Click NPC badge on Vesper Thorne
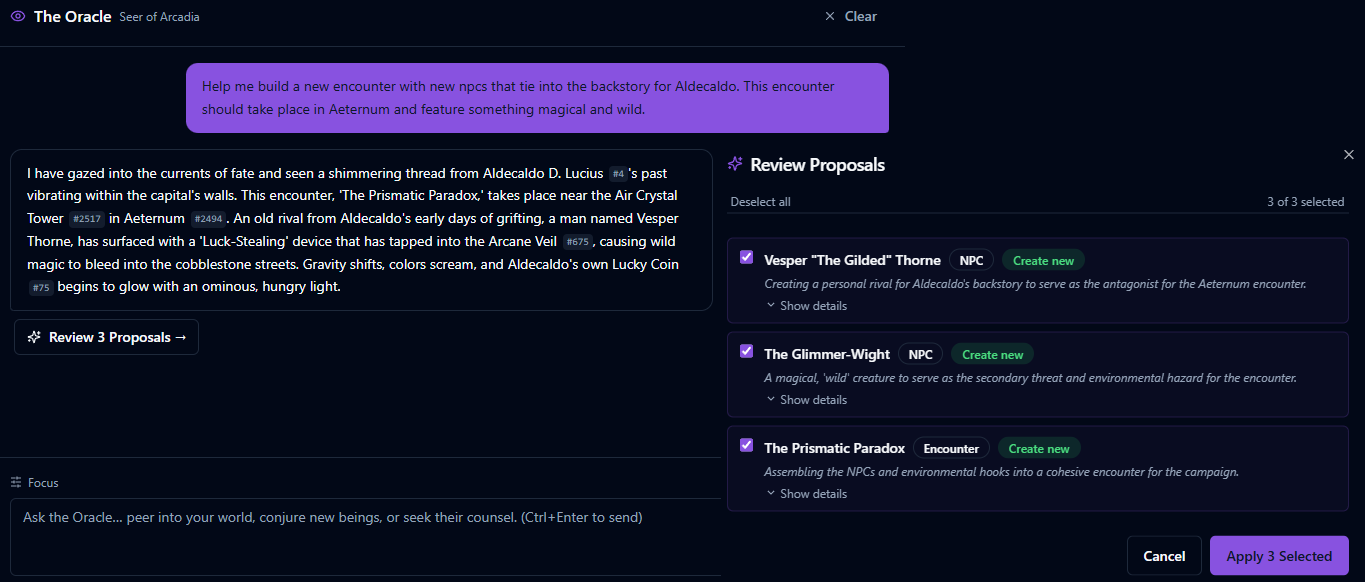1365x582 pixels. point(971,260)
